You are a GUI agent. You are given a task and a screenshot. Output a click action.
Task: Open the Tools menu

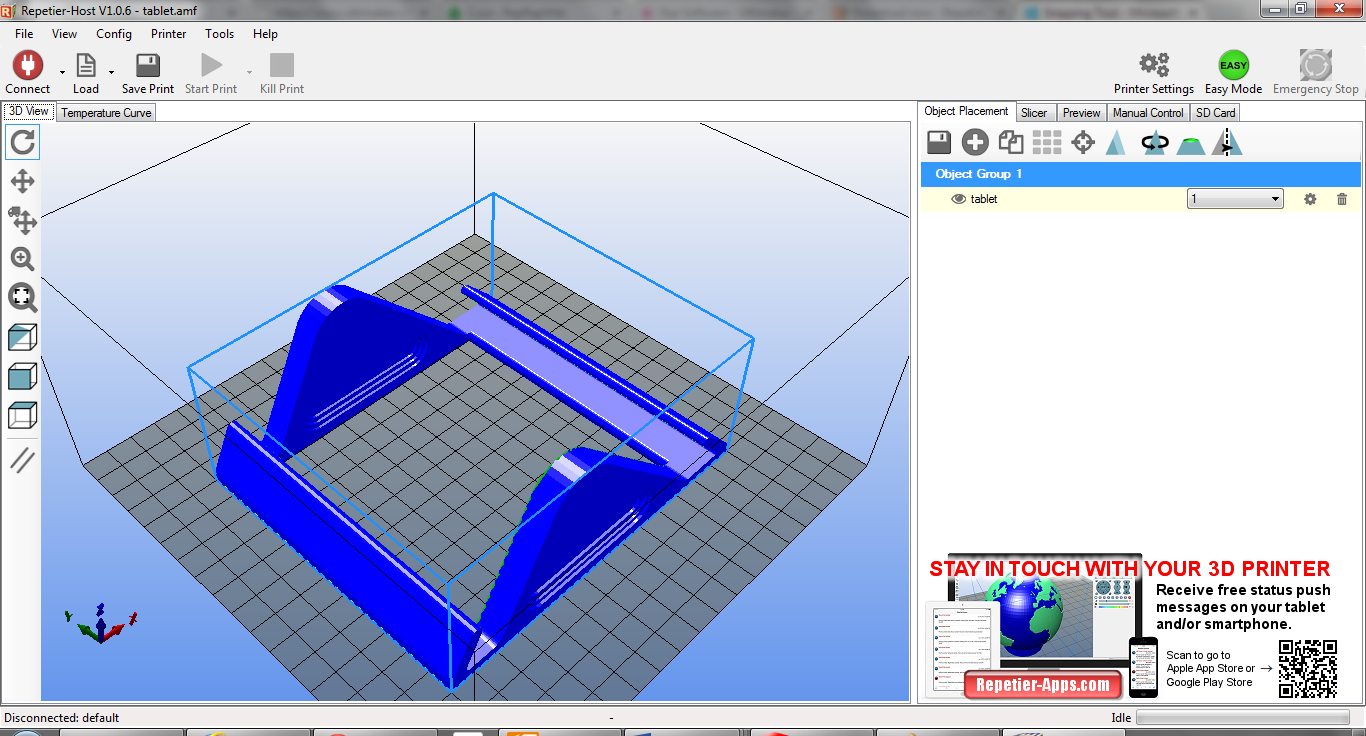220,34
